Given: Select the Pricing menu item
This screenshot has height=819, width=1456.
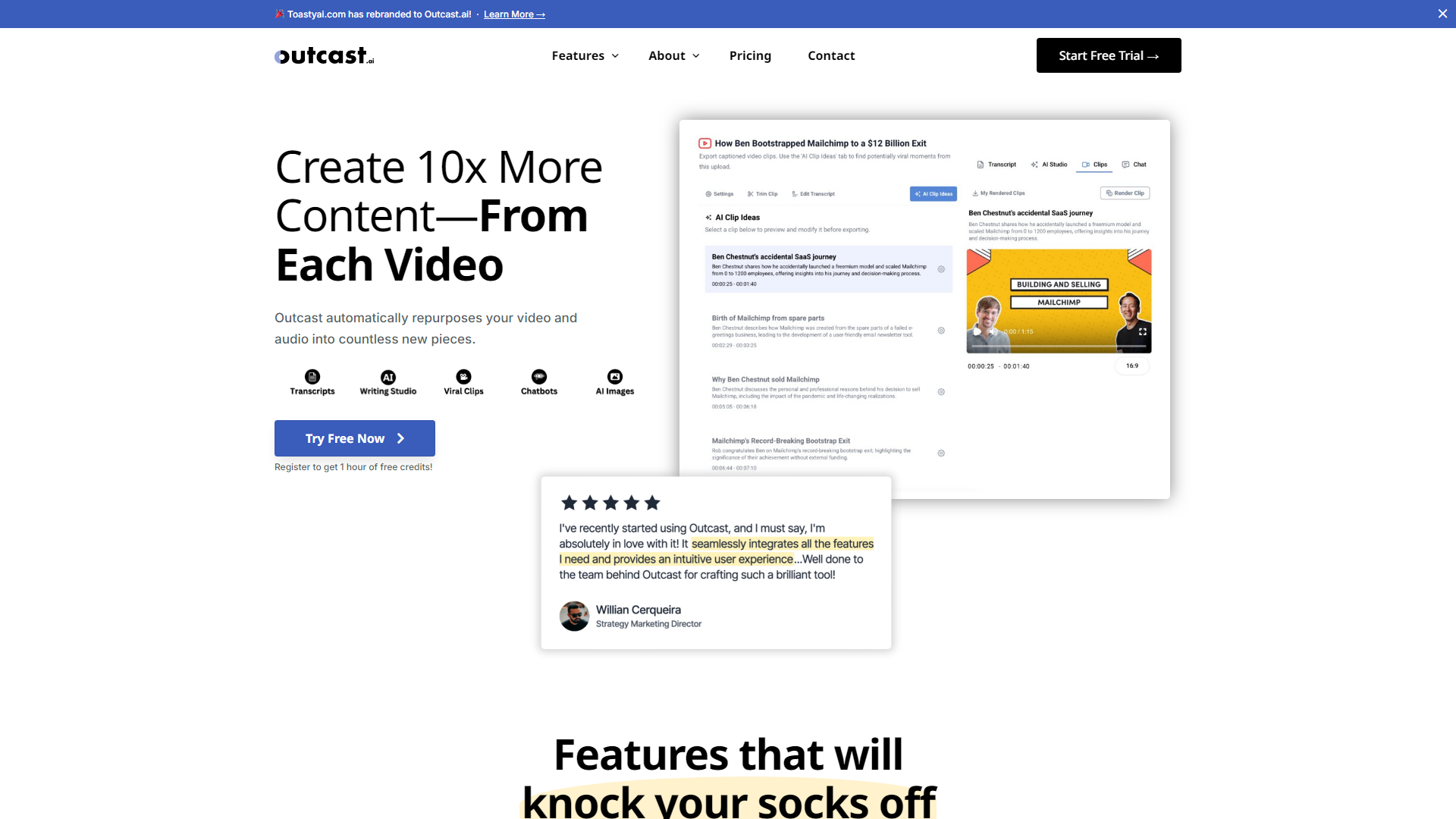Looking at the screenshot, I should point(750,55).
